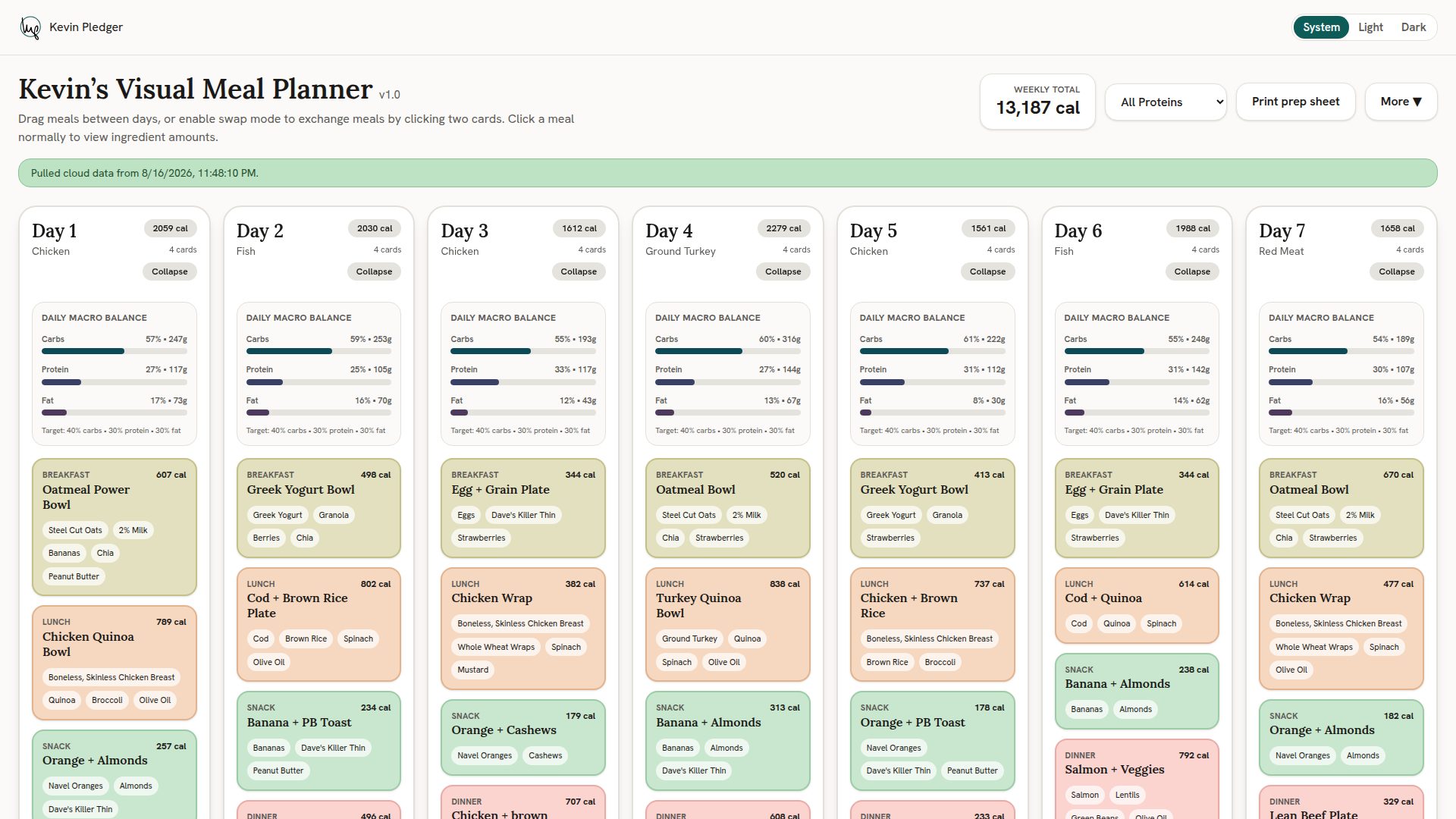Click Day 5 Broccoli ingredient chip

[940, 662]
